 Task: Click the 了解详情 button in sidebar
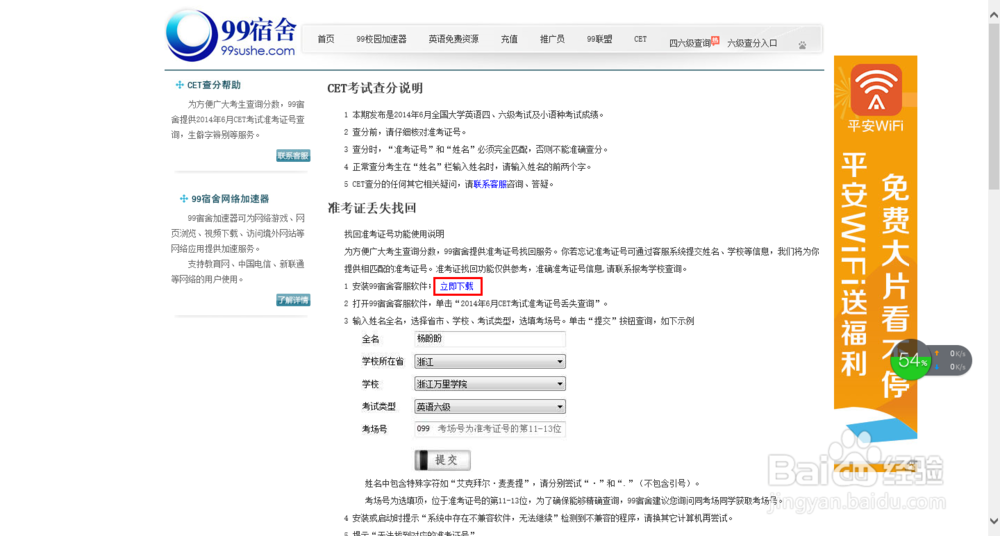[x=293, y=299]
